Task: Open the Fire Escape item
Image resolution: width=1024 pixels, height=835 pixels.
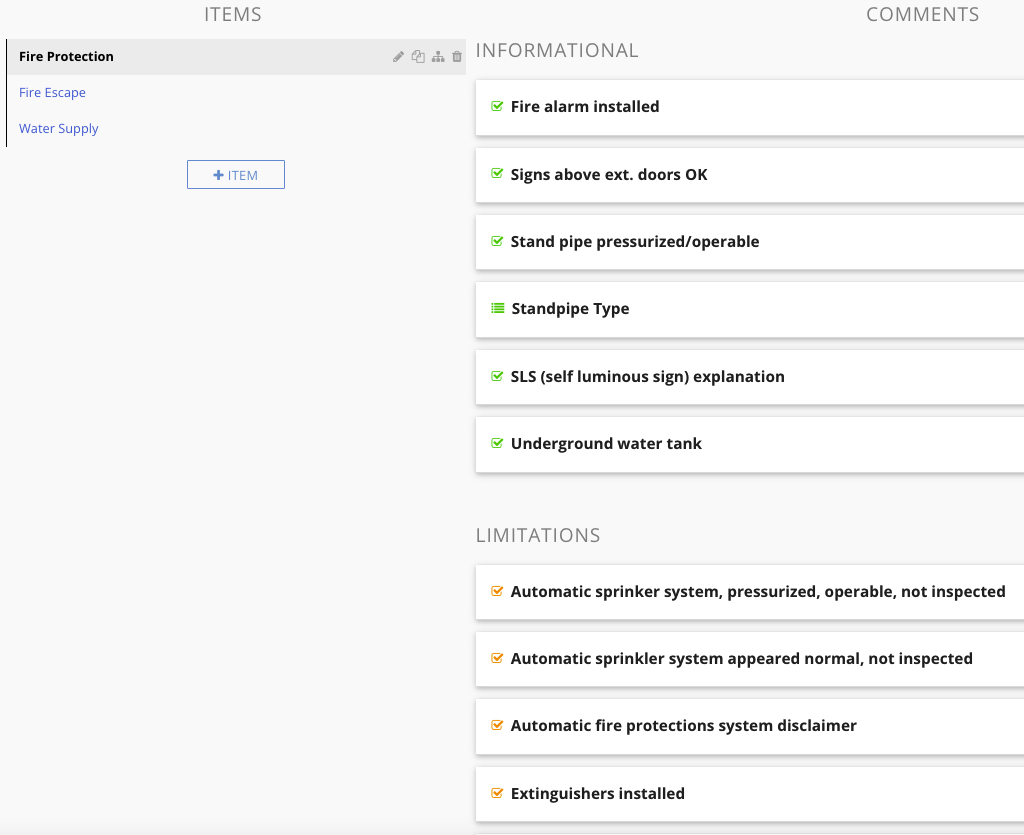Action: [x=52, y=93]
